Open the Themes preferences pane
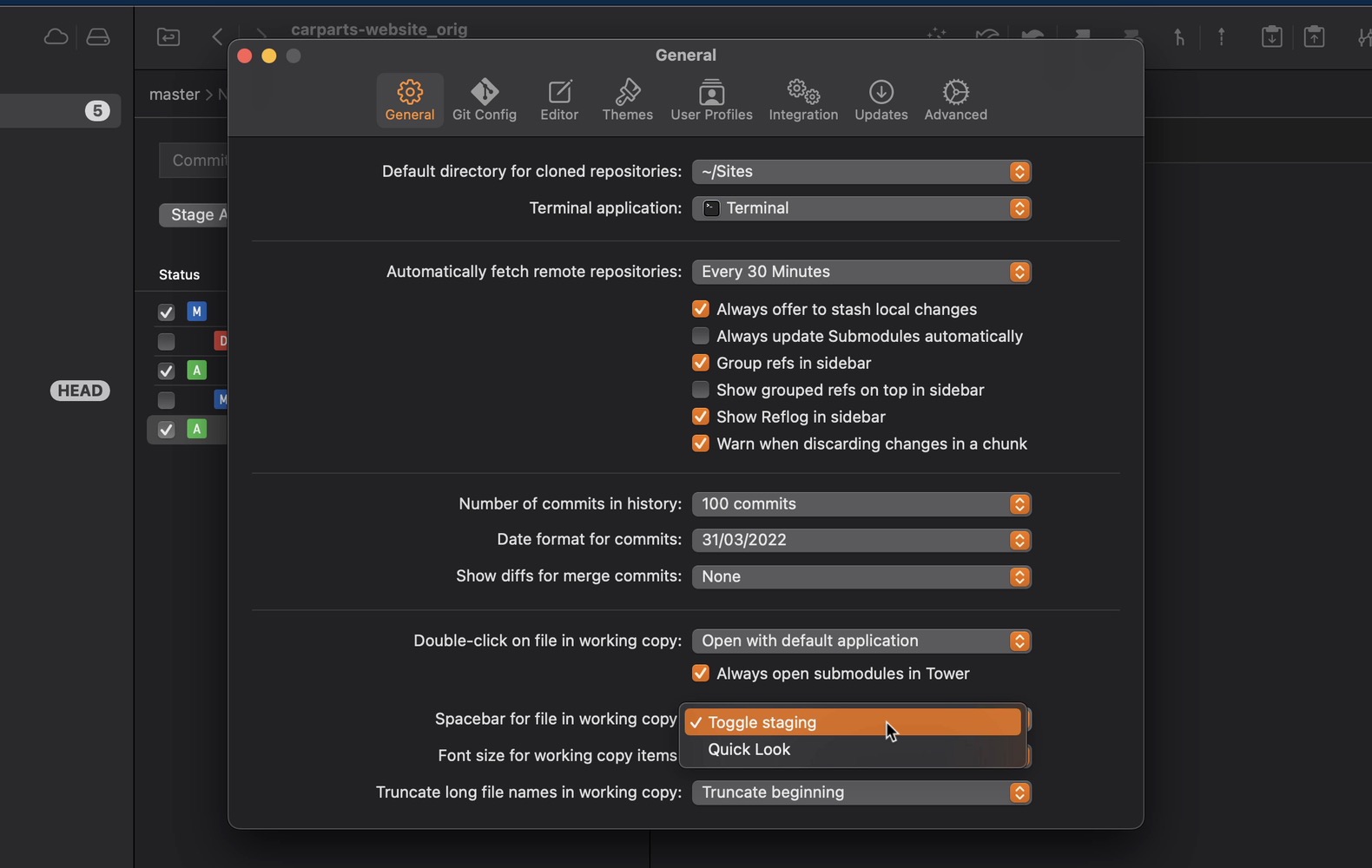 627,100
